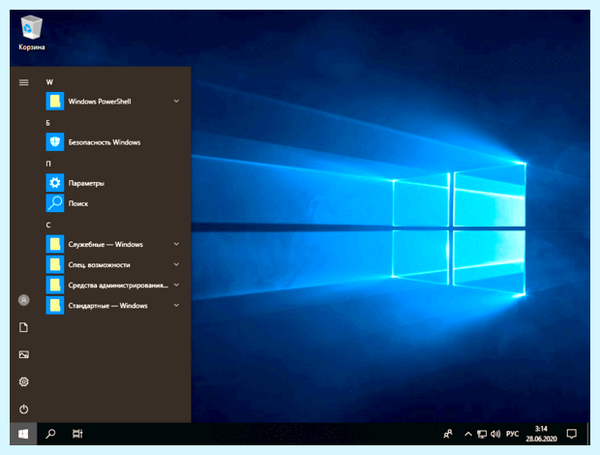Click the Windows PowerShell label

click(x=99, y=101)
